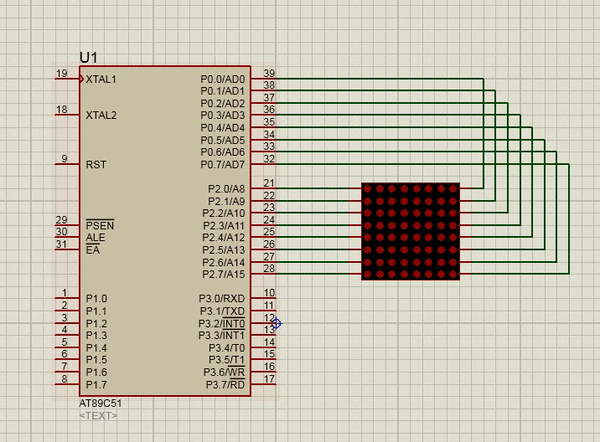Click pin number 9 at RST
Image resolution: width=600 pixels, height=442 pixels.
[64, 158]
